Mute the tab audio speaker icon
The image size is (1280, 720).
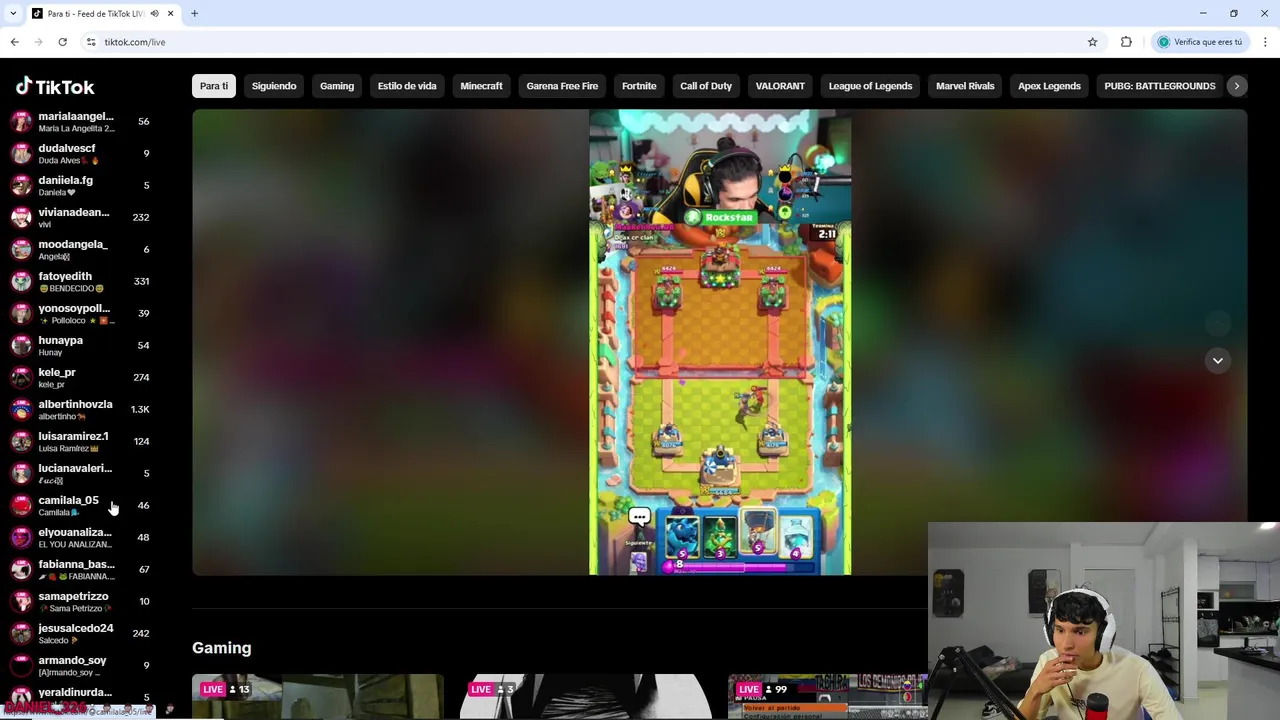154,13
